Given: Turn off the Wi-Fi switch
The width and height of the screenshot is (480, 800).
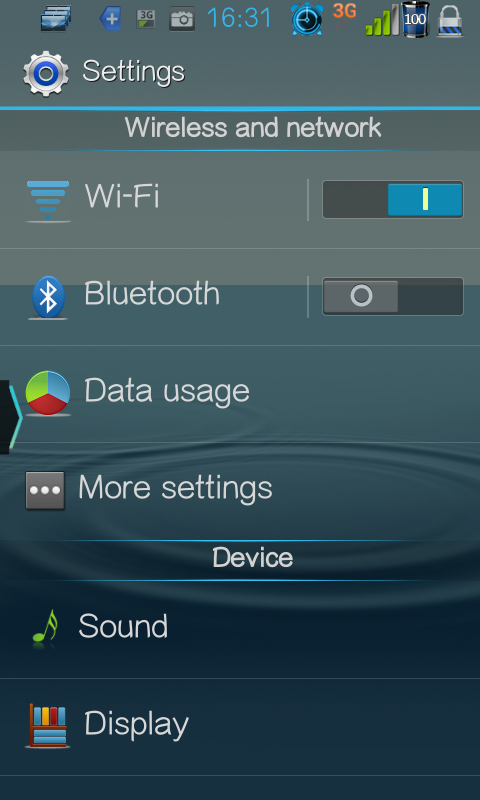Looking at the screenshot, I should 393,199.
